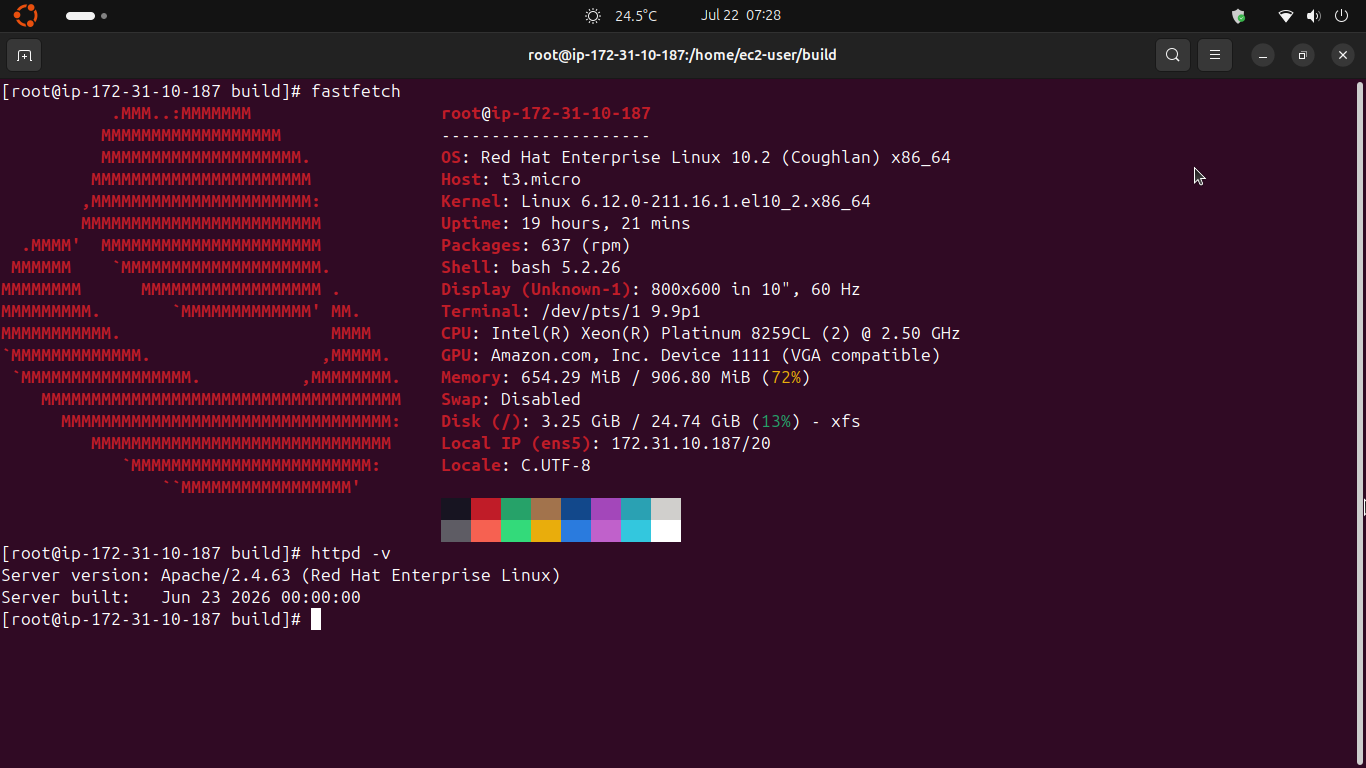The height and width of the screenshot is (768, 1366).
Task: Click the Local IP value 172.31.10.187/20
Action: 691,443
